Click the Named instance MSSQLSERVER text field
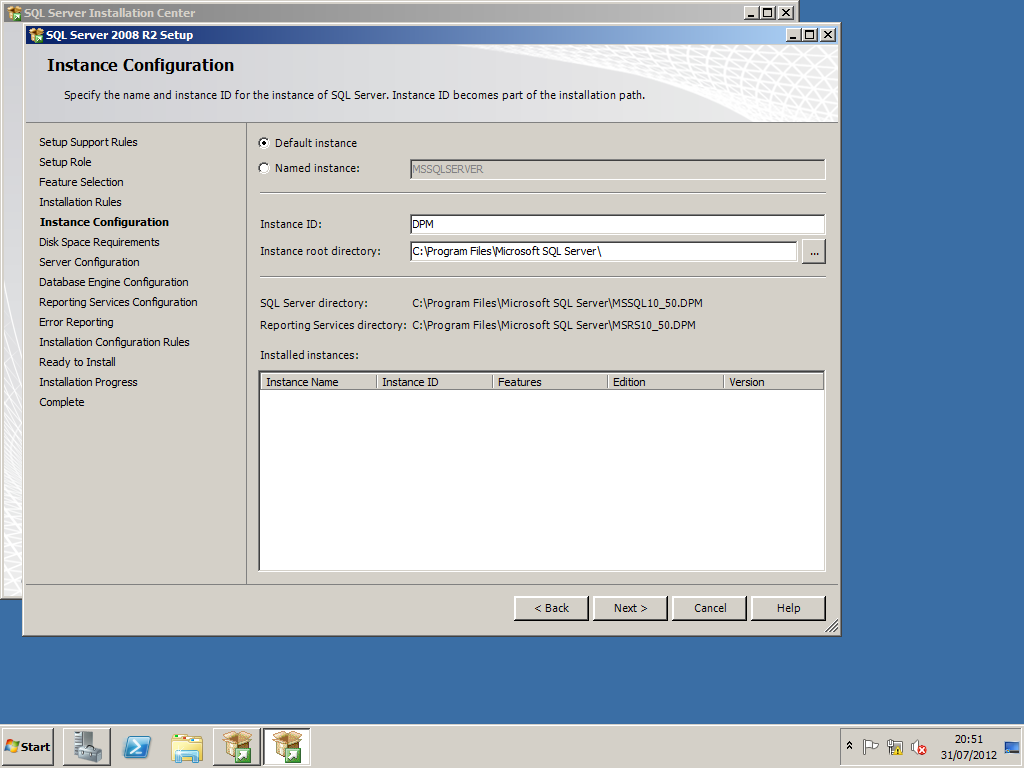 617,169
